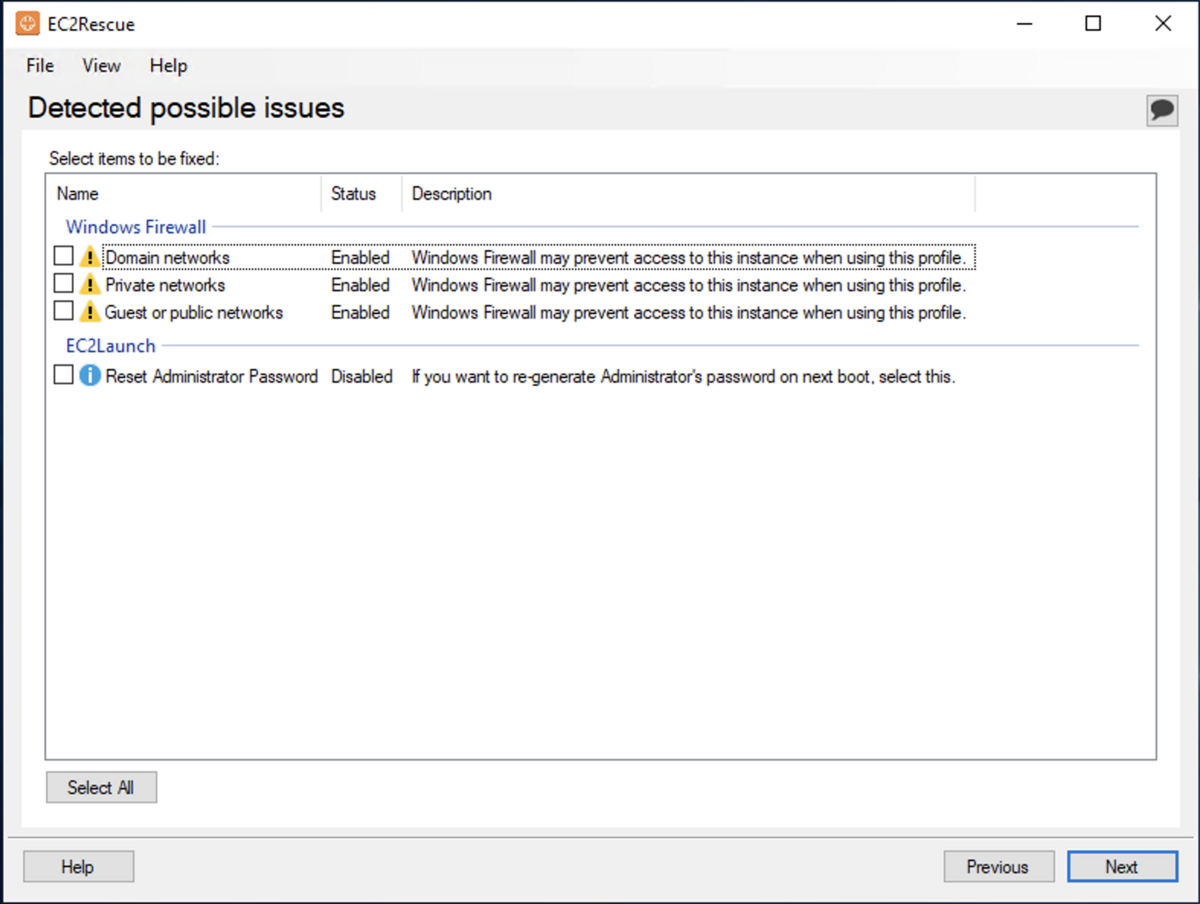Select the Reset Administrator Password label
1200x904 pixels.
pyautogui.click(x=211, y=377)
